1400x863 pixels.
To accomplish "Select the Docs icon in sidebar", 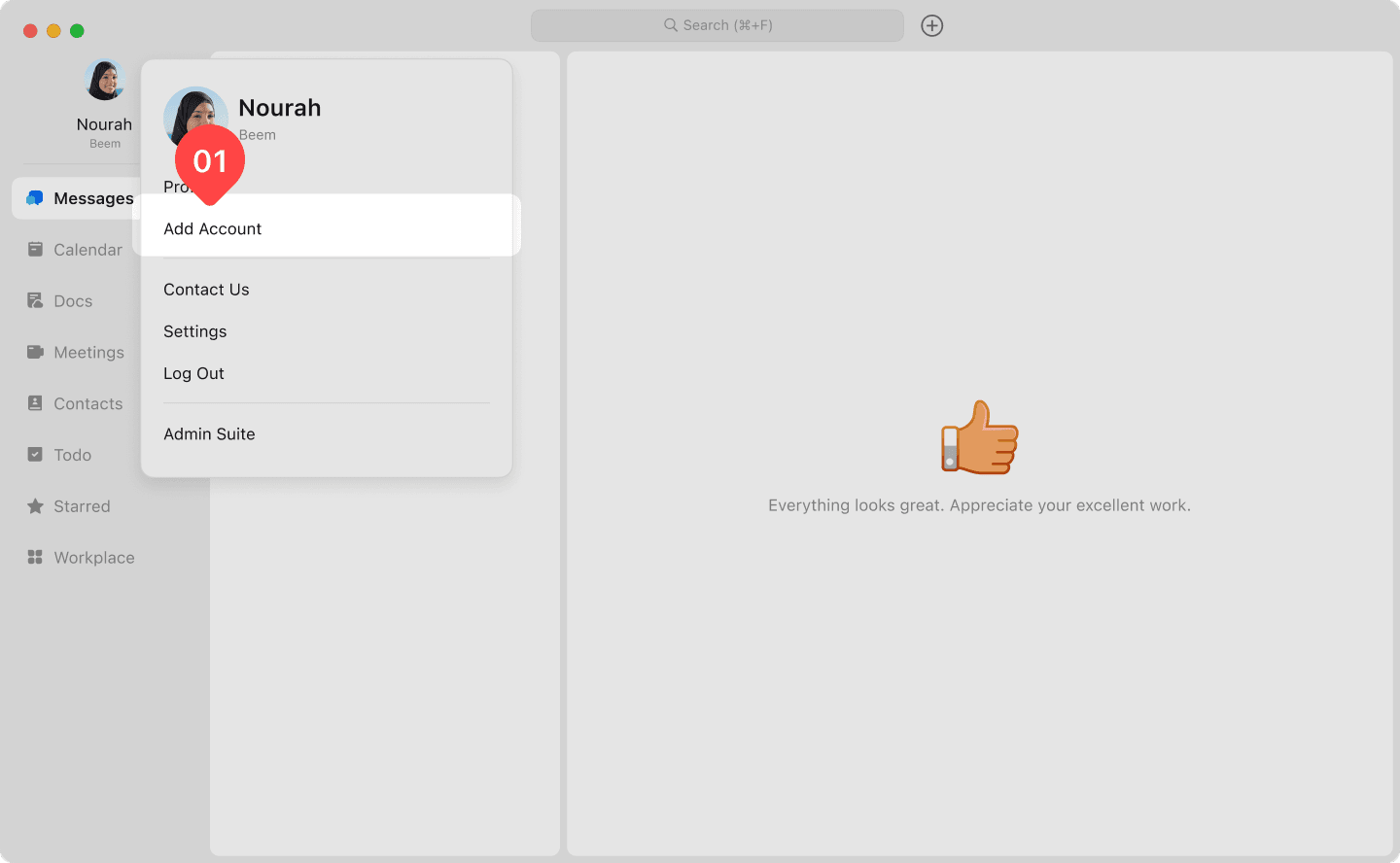I will tap(35, 301).
